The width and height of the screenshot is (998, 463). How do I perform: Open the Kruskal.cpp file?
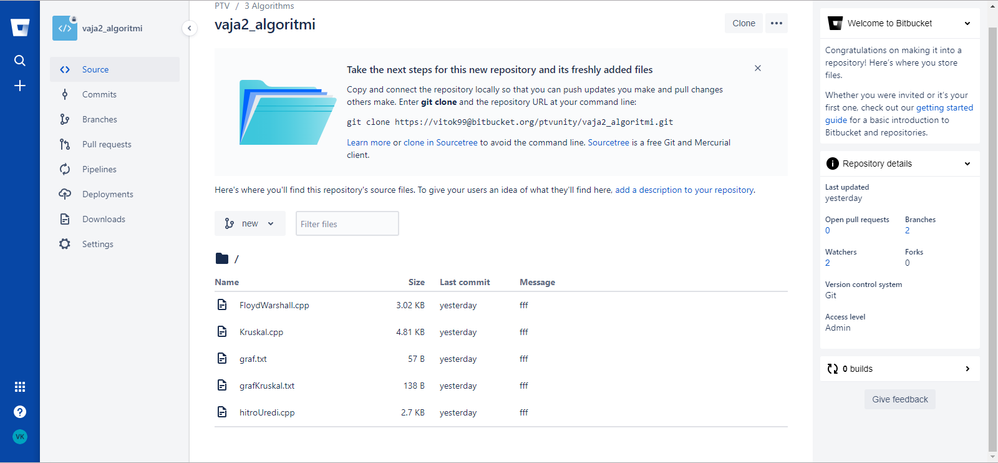click(x=260, y=332)
